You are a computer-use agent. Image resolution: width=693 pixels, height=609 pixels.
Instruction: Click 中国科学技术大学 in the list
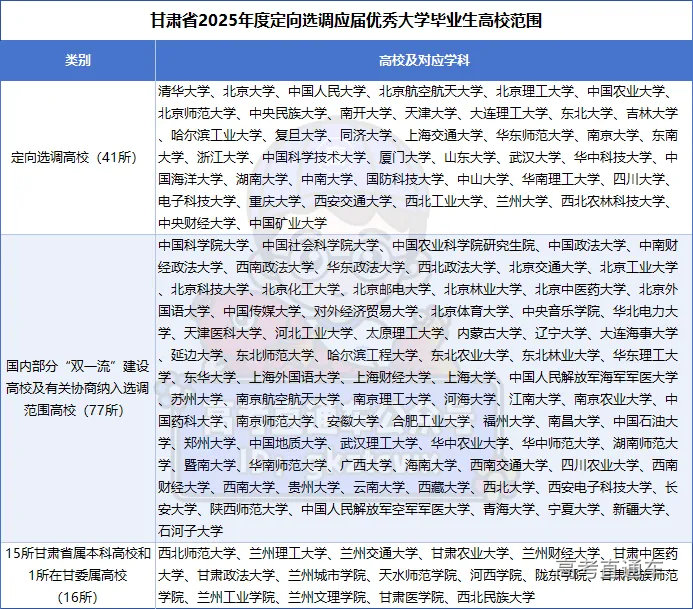click(x=314, y=157)
